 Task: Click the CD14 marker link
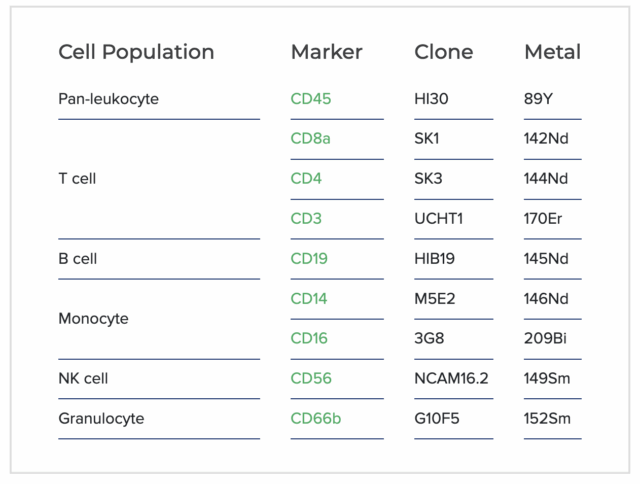(309, 299)
